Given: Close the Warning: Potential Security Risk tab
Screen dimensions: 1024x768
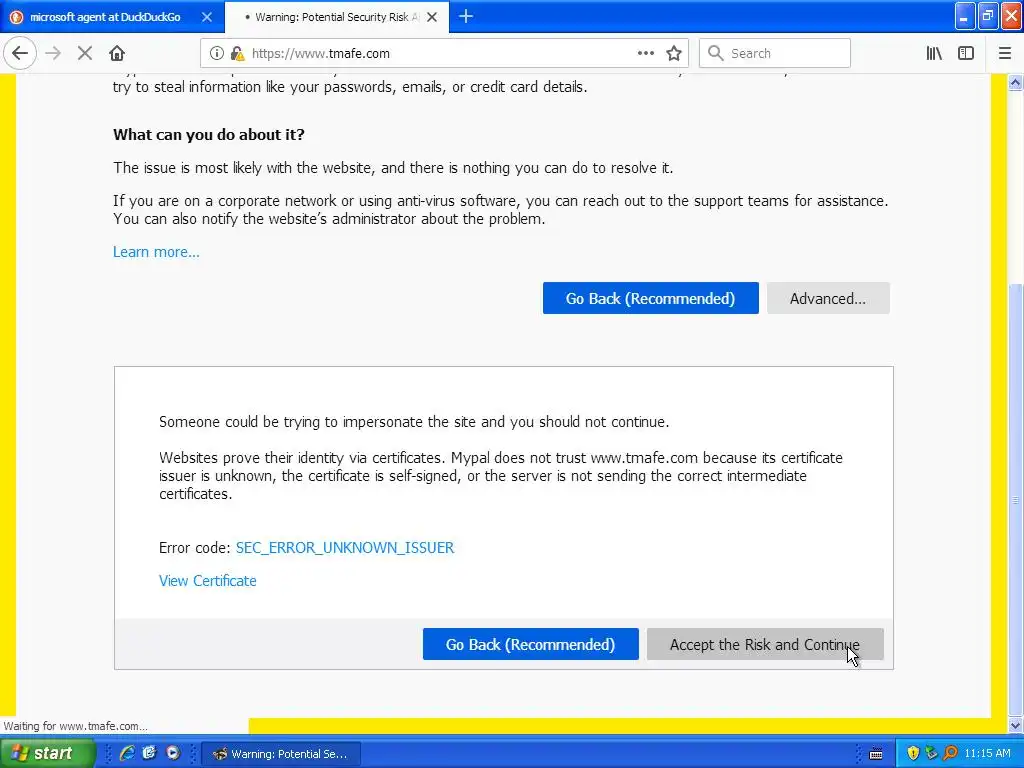Looking at the screenshot, I should coord(432,17).
